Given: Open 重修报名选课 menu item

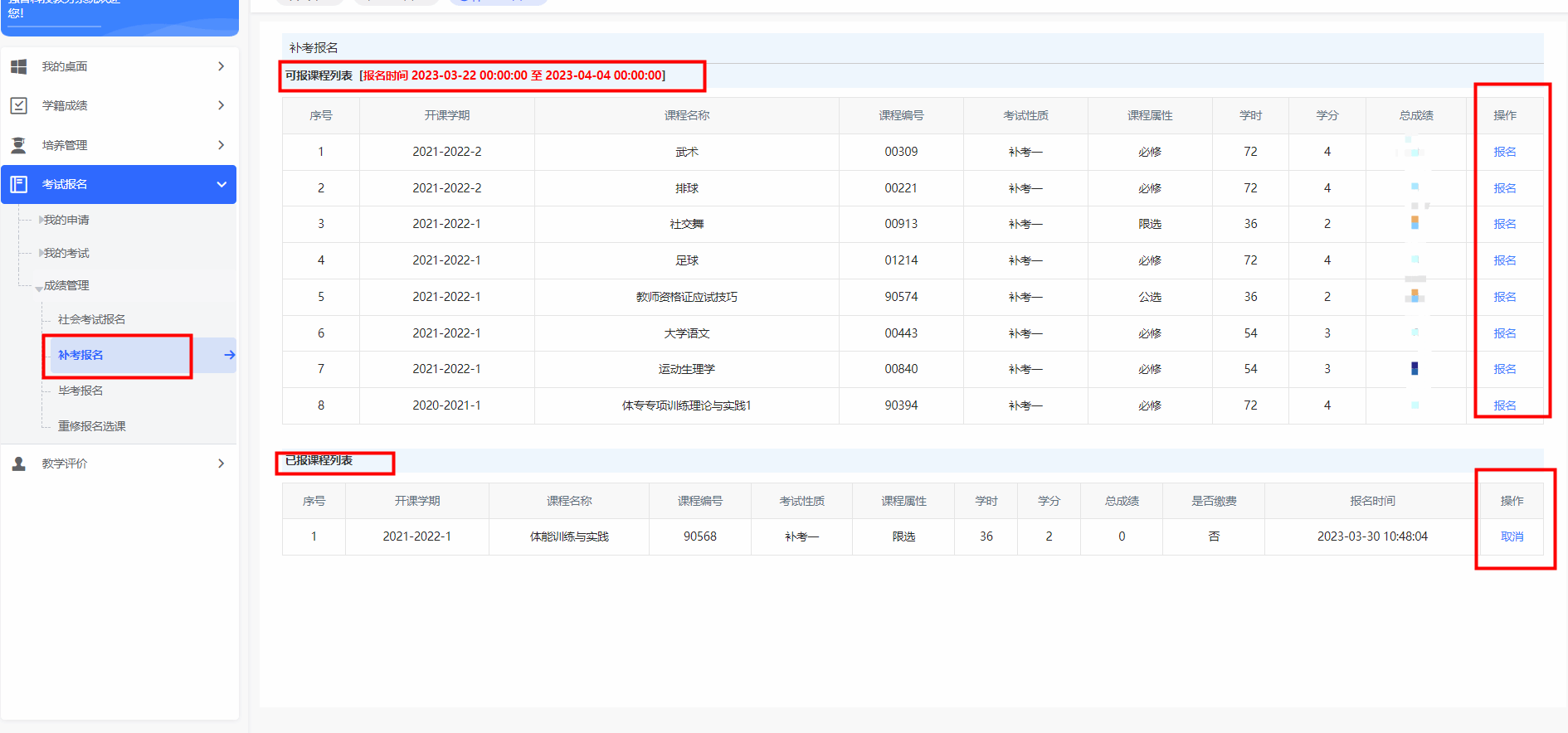Looking at the screenshot, I should click(91, 426).
